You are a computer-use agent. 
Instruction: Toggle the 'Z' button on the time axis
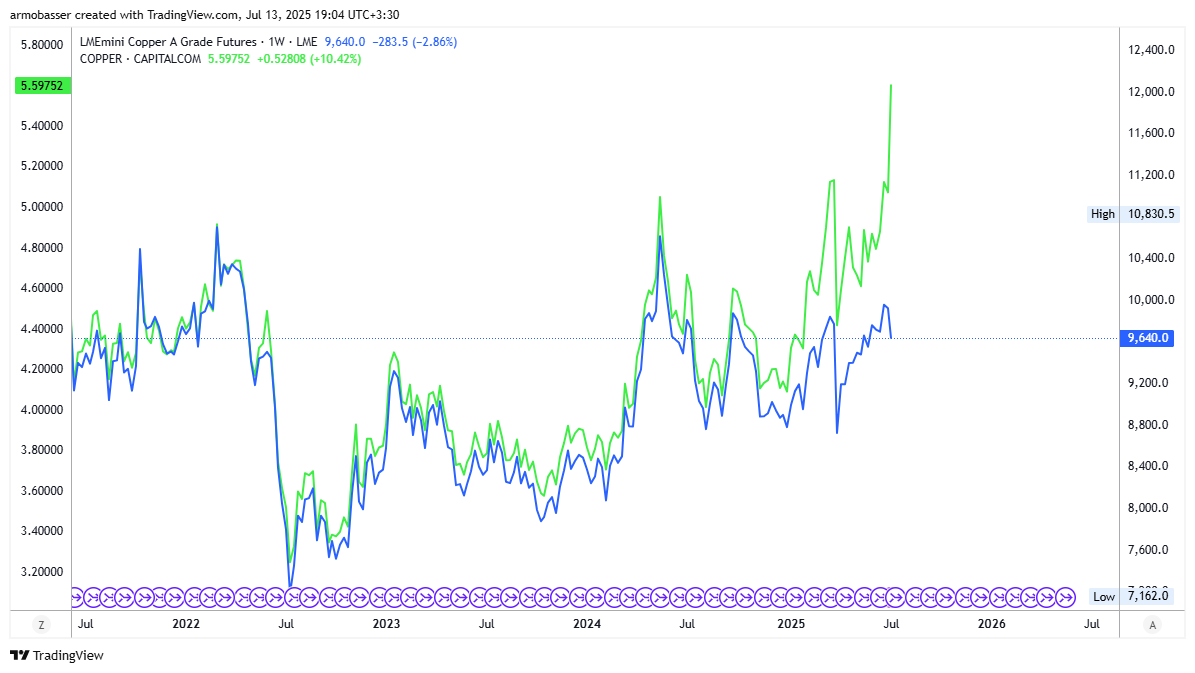click(x=41, y=625)
